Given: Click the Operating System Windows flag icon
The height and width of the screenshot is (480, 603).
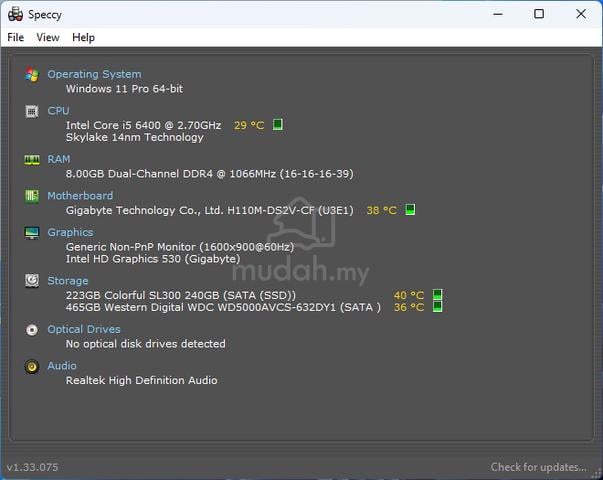Looking at the screenshot, I should (32, 75).
